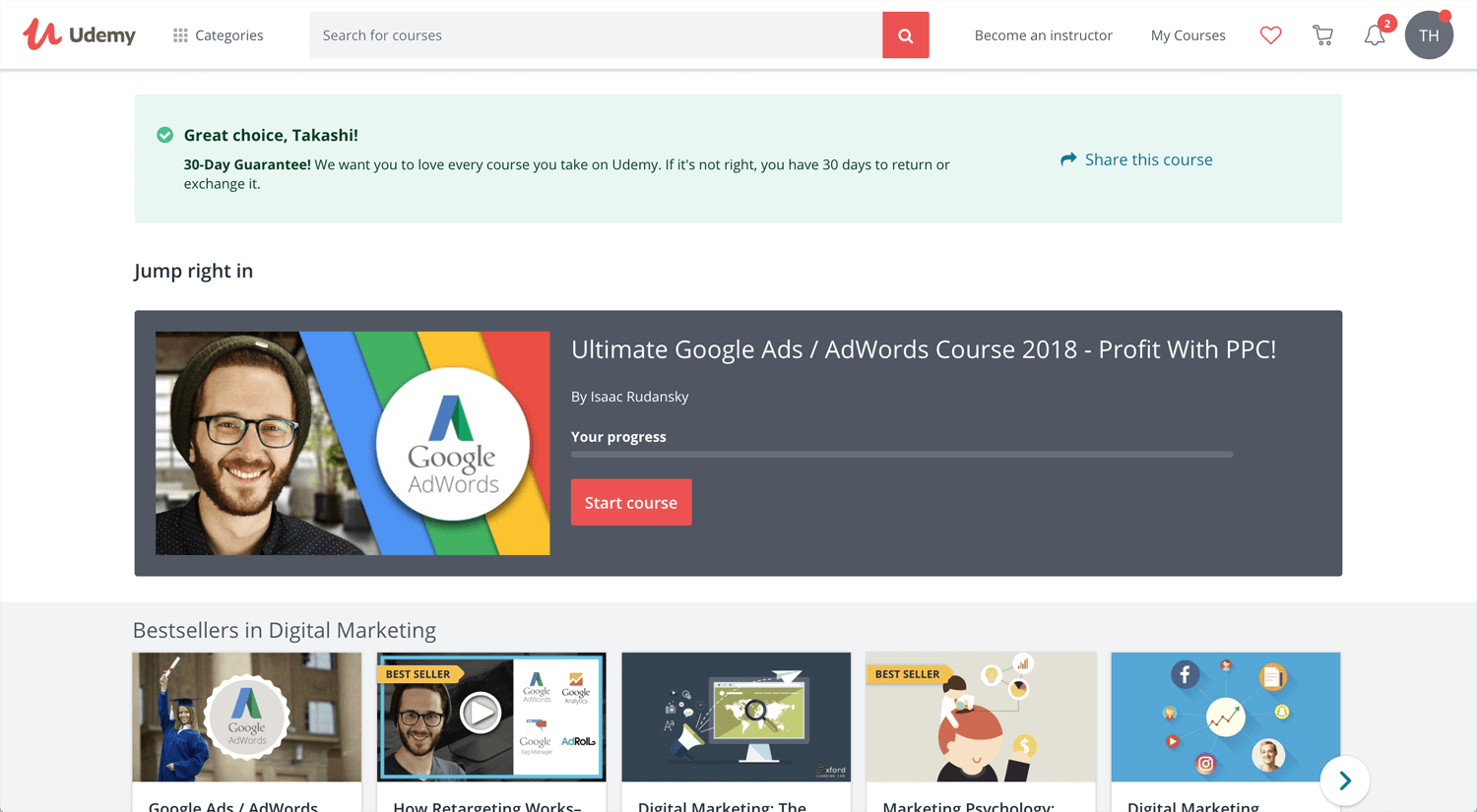Play the retargeting course preview video
The height and width of the screenshot is (812, 1477).
pyautogui.click(x=481, y=713)
